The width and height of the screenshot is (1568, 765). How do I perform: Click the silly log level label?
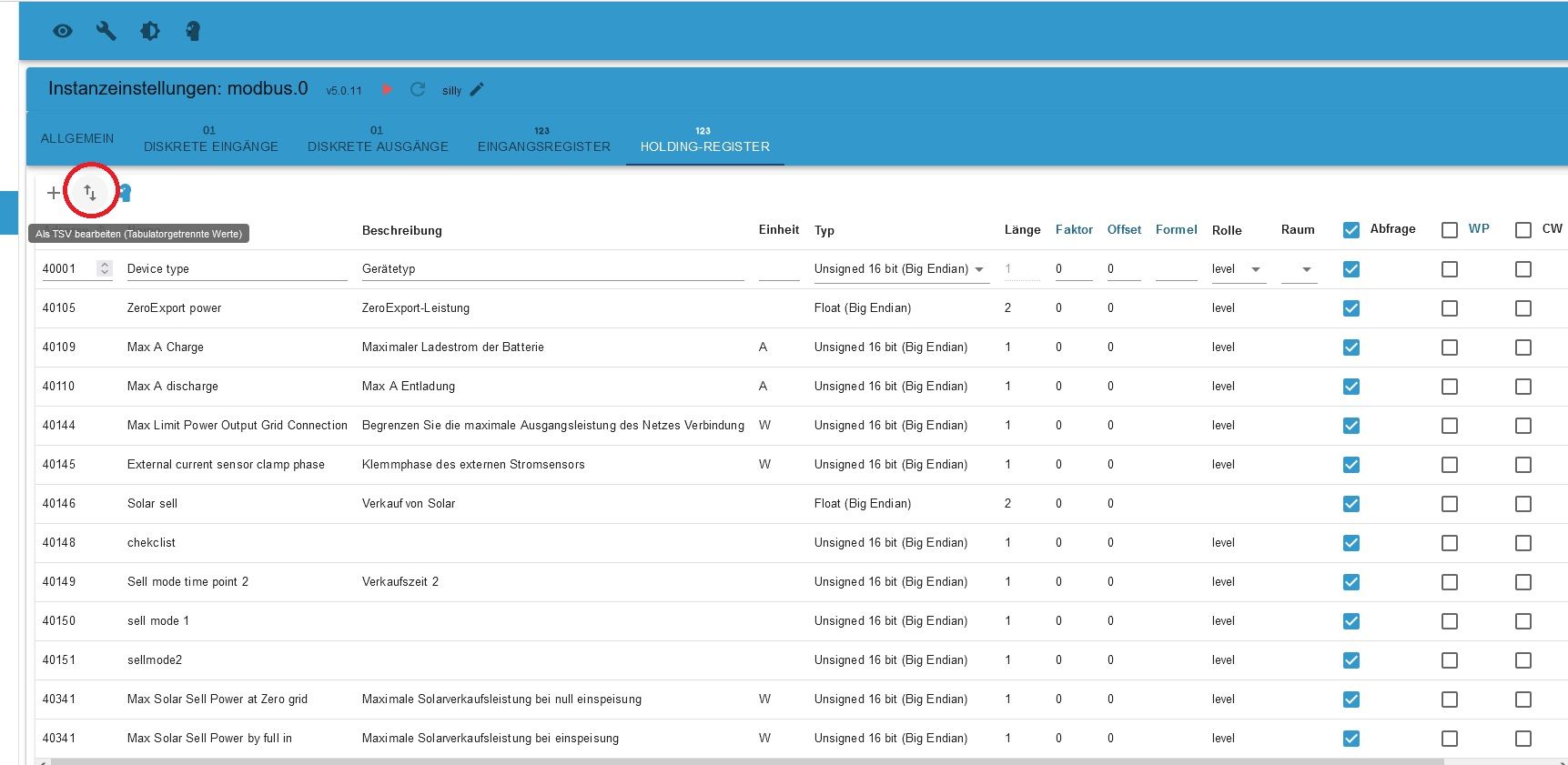(x=451, y=91)
